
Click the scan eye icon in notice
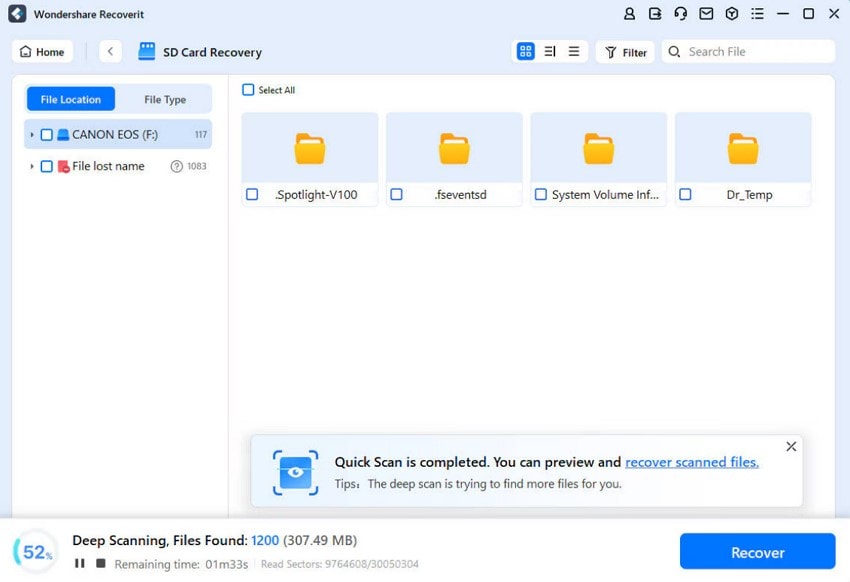tap(295, 473)
